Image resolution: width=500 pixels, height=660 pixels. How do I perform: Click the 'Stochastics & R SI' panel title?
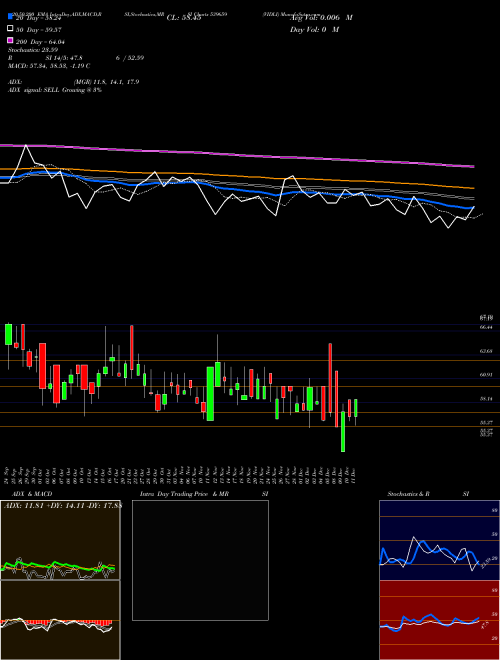[x=428, y=494]
